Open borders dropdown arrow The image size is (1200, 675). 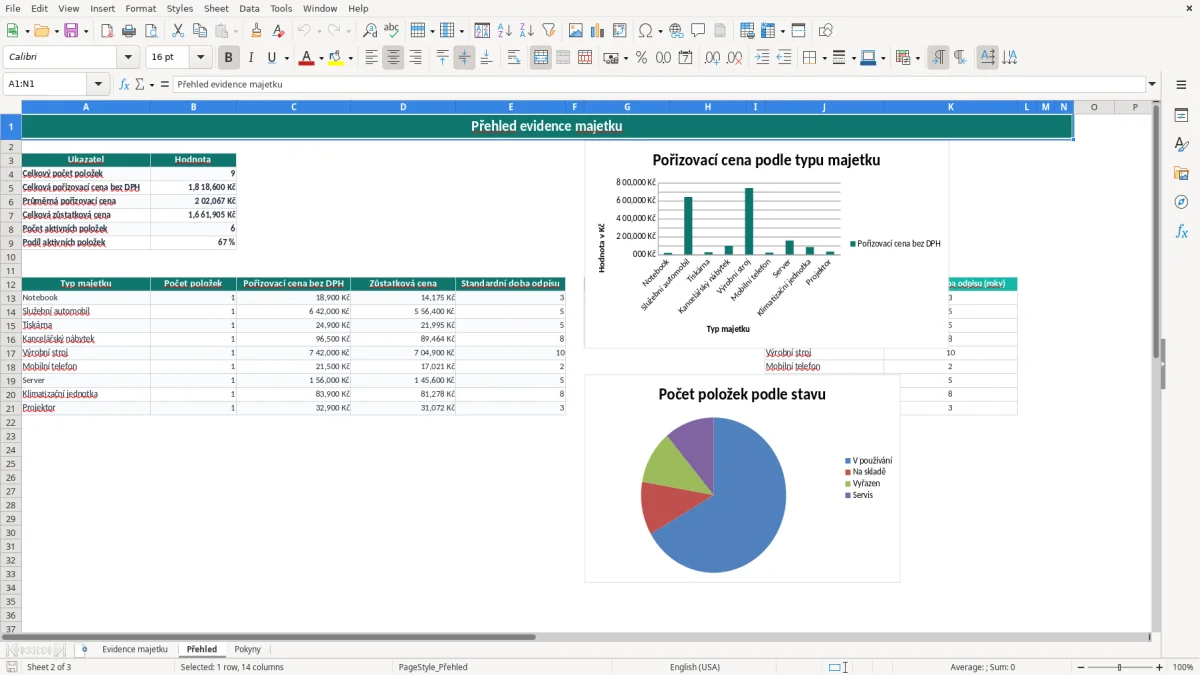823,58
